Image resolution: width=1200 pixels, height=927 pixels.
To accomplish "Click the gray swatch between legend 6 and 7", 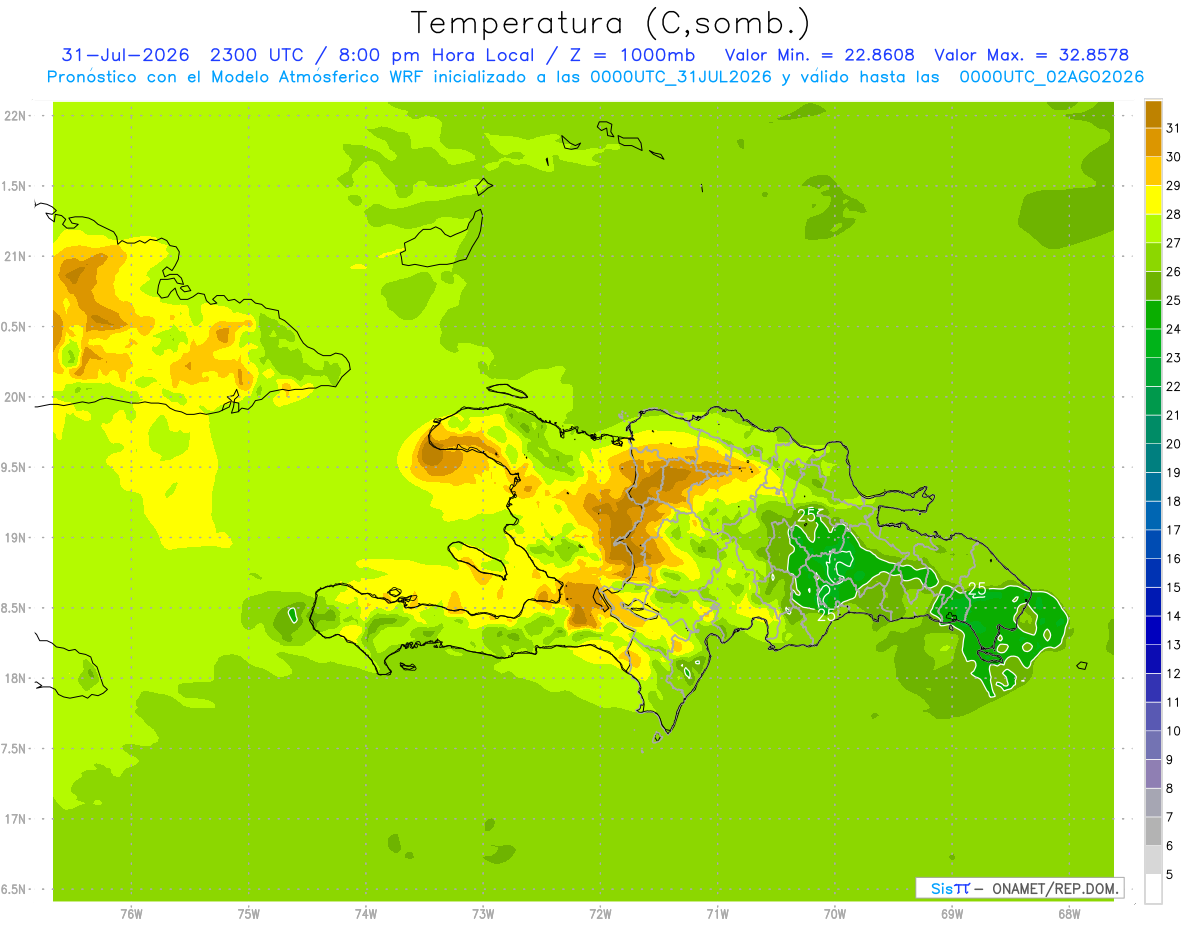I will pos(1153,831).
